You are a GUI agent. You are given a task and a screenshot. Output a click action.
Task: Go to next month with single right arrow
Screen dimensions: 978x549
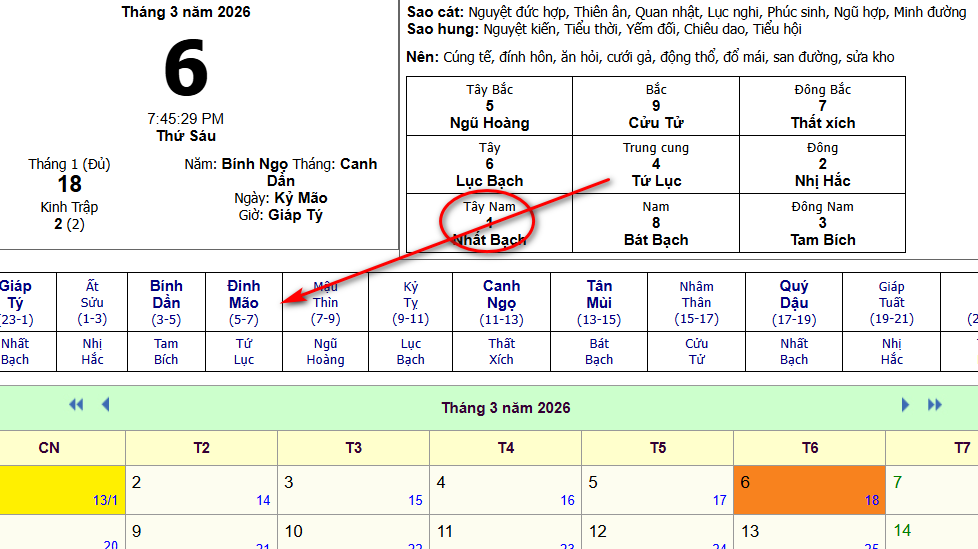coord(906,405)
